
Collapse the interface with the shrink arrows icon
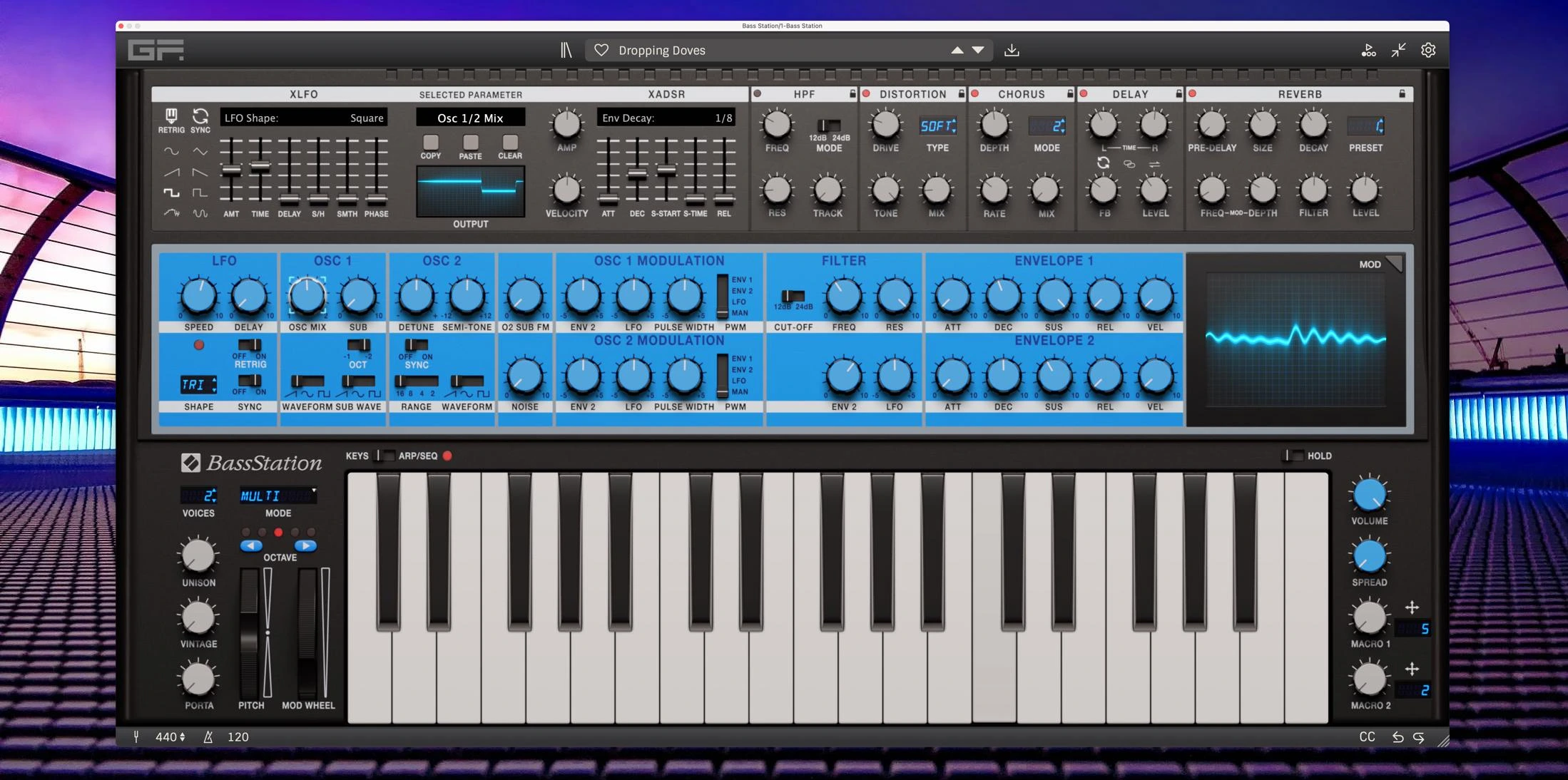pyautogui.click(x=1398, y=50)
